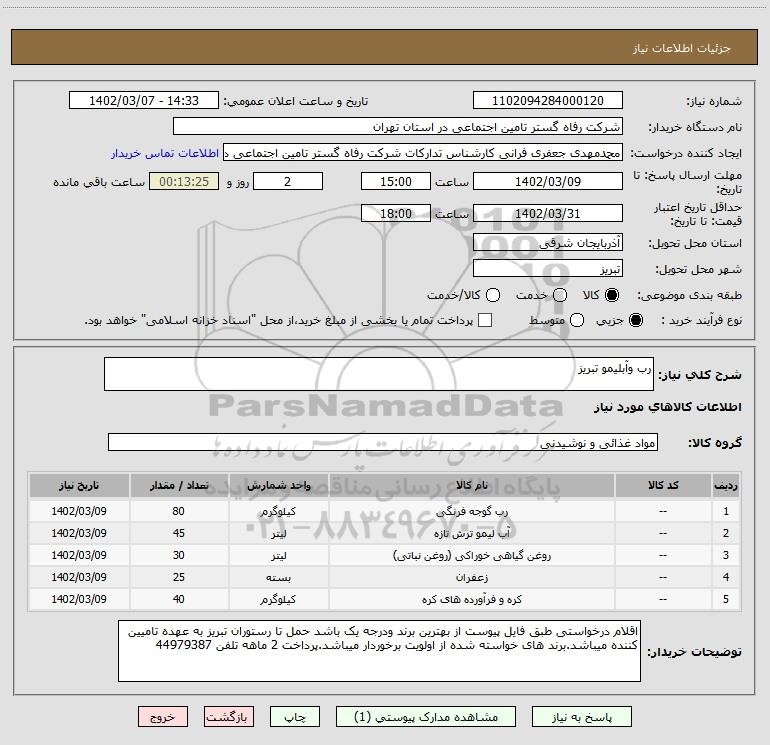Click the خروج exit button
The height and width of the screenshot is (745, 770).
163,717
